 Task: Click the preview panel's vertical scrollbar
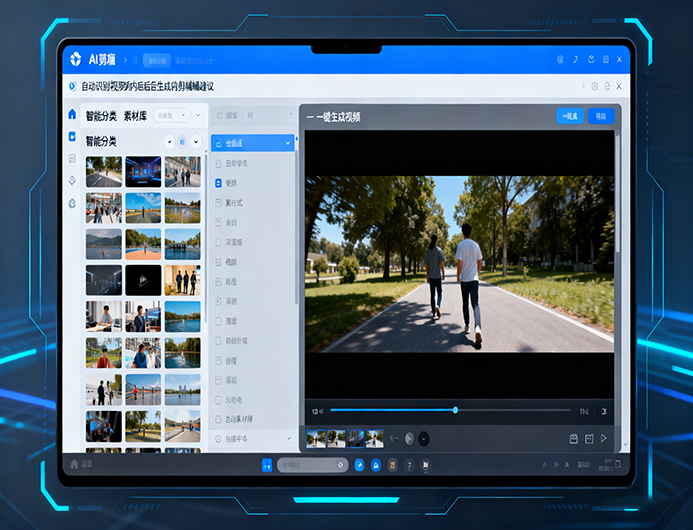click(x=617, y=194)
